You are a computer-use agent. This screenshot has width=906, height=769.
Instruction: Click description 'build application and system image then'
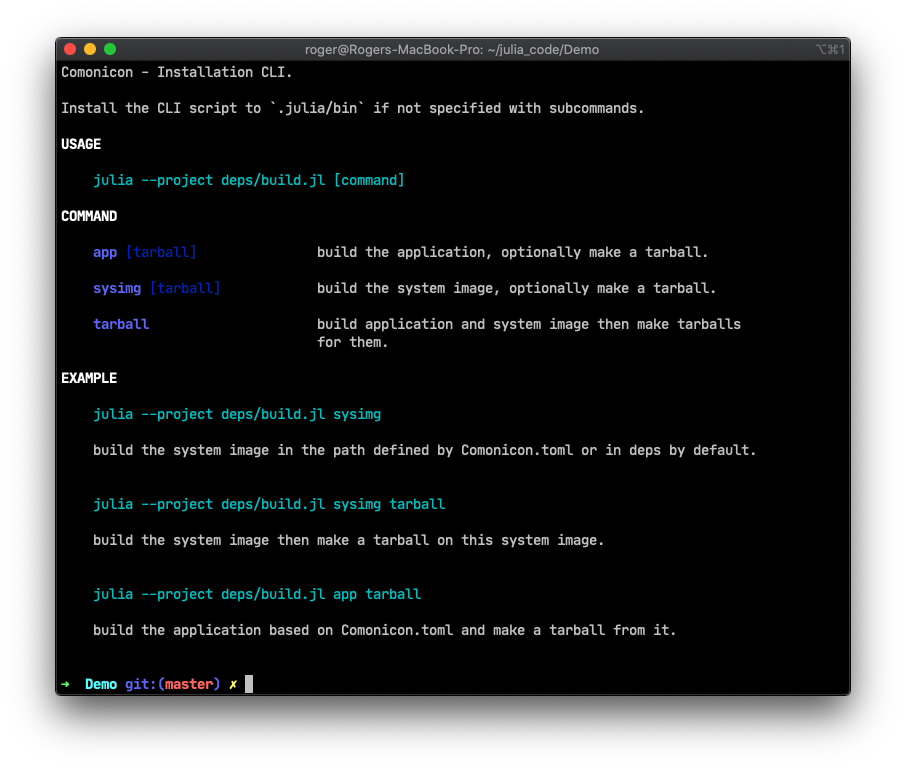529,324
